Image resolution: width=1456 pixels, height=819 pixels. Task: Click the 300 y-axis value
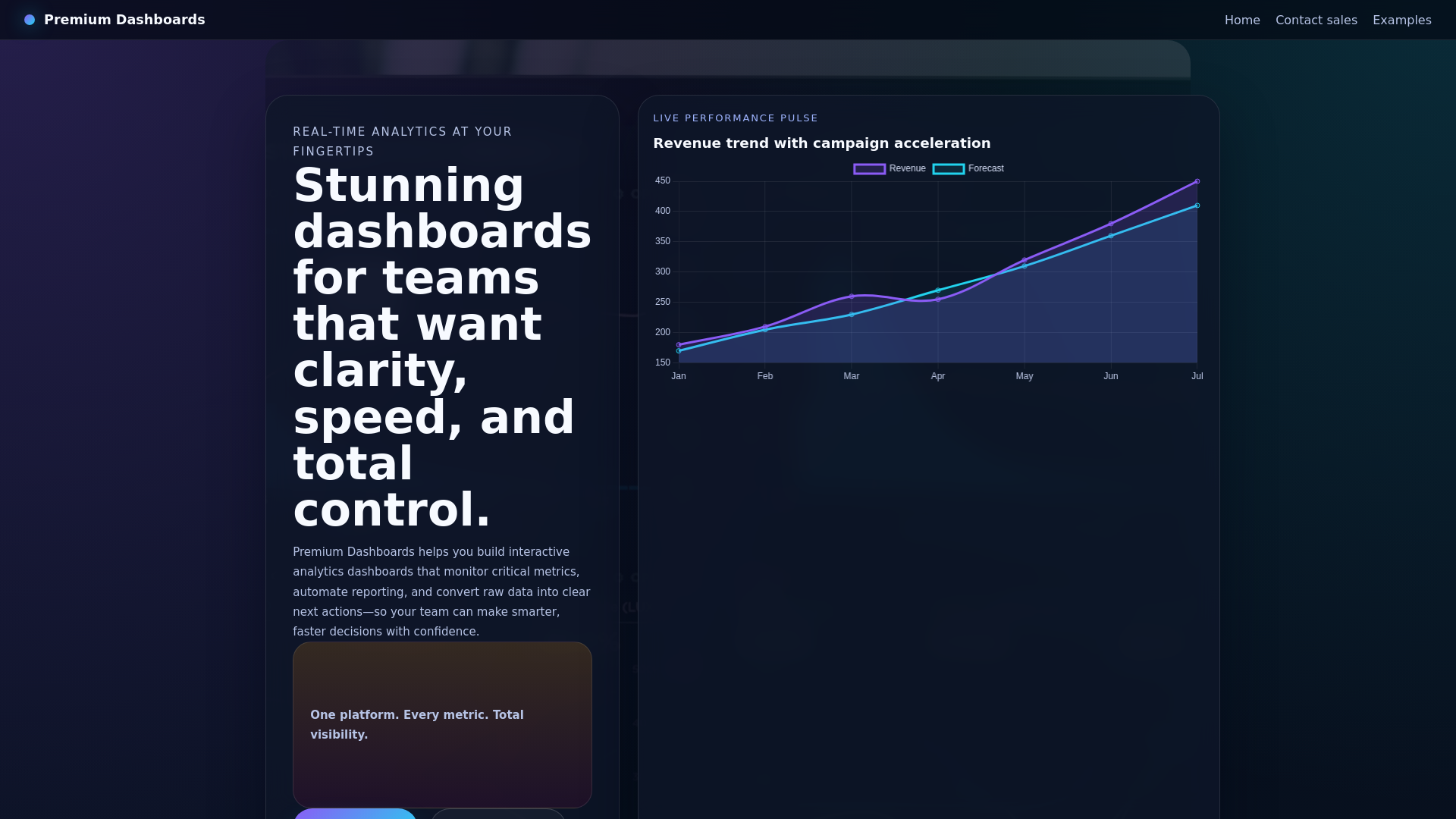663,271
